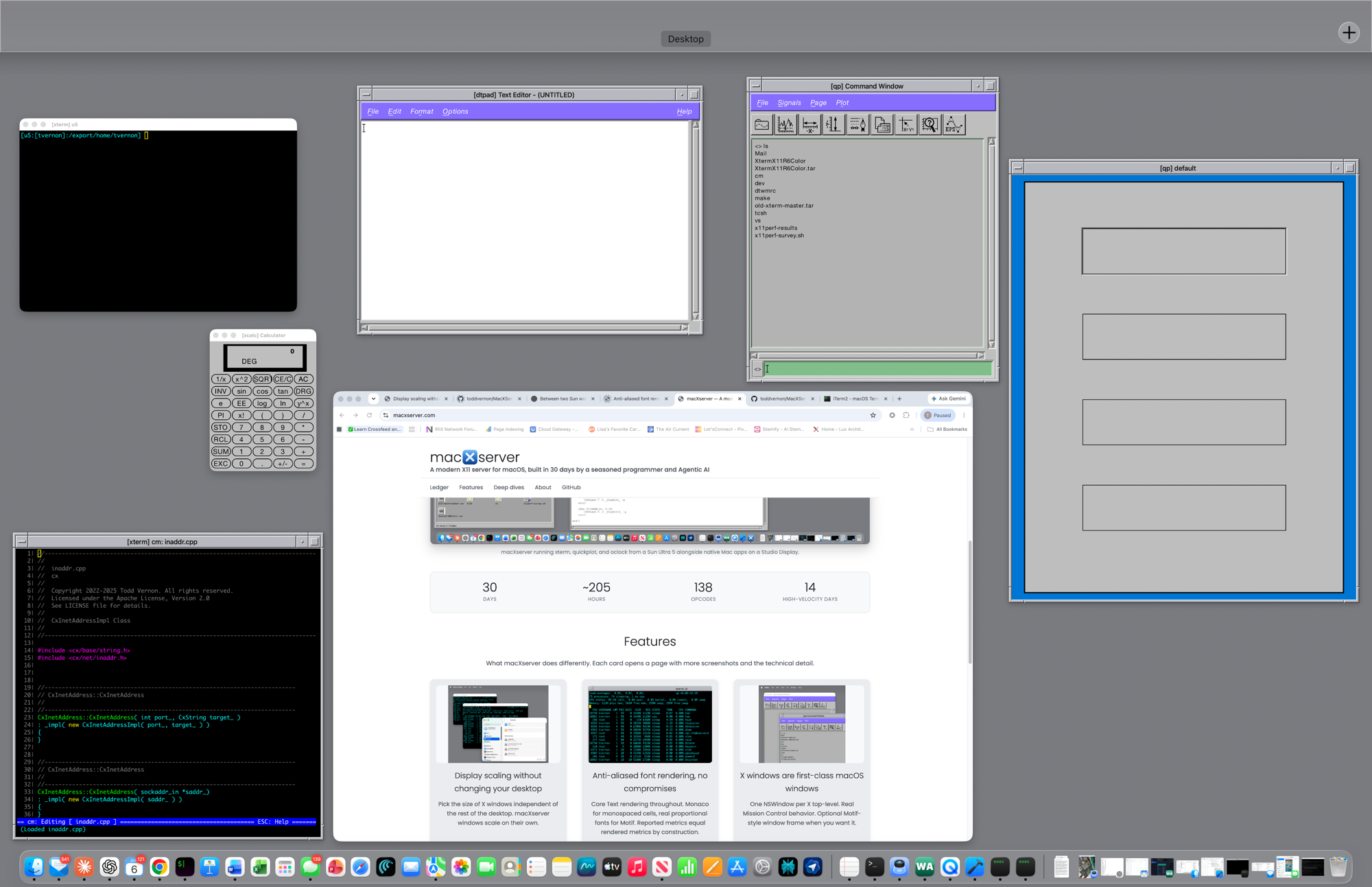Open a new Chrome tab with plus
The image size is (1372, 887).
(899, 399)
